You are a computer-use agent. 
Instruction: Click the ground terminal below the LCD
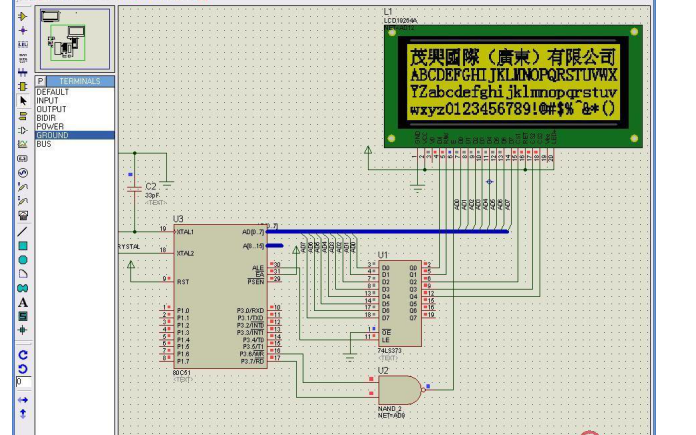pyautogui.click(x=417, y=188)
